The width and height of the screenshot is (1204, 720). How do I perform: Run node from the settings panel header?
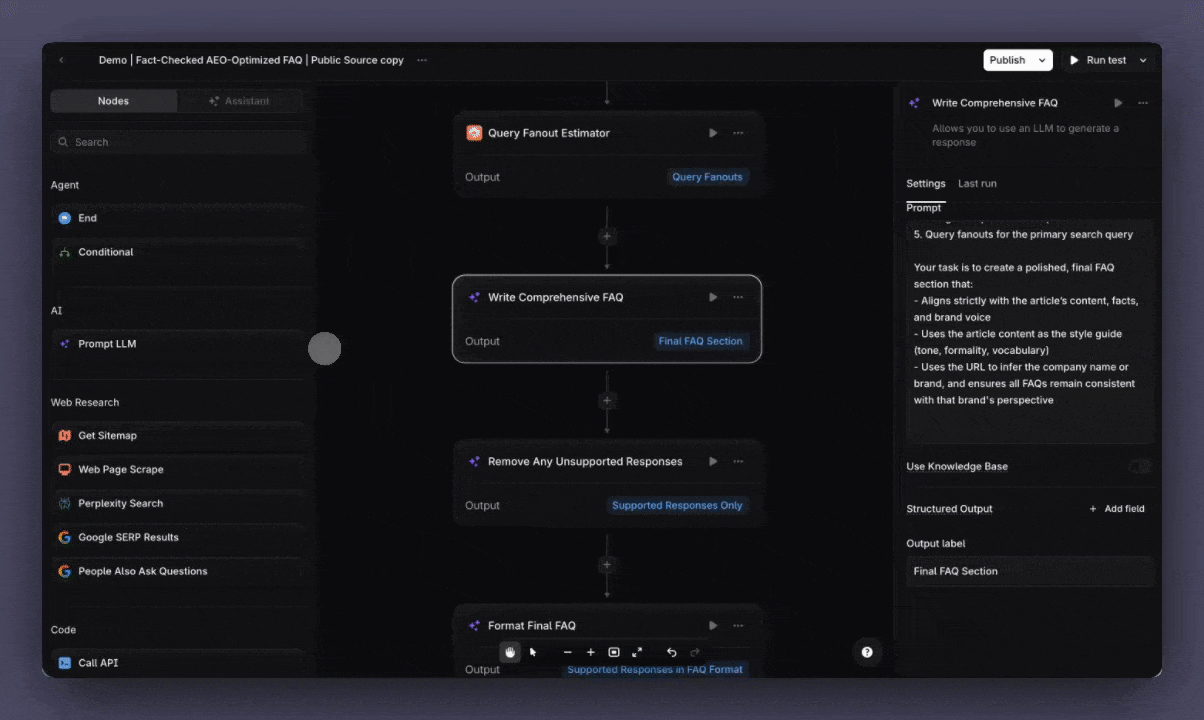click(x=1118, y=103)
